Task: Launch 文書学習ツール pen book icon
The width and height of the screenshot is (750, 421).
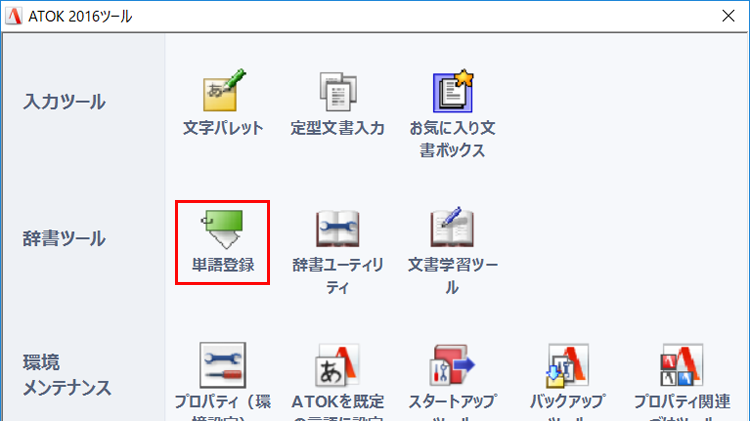Action: [452, 227]
